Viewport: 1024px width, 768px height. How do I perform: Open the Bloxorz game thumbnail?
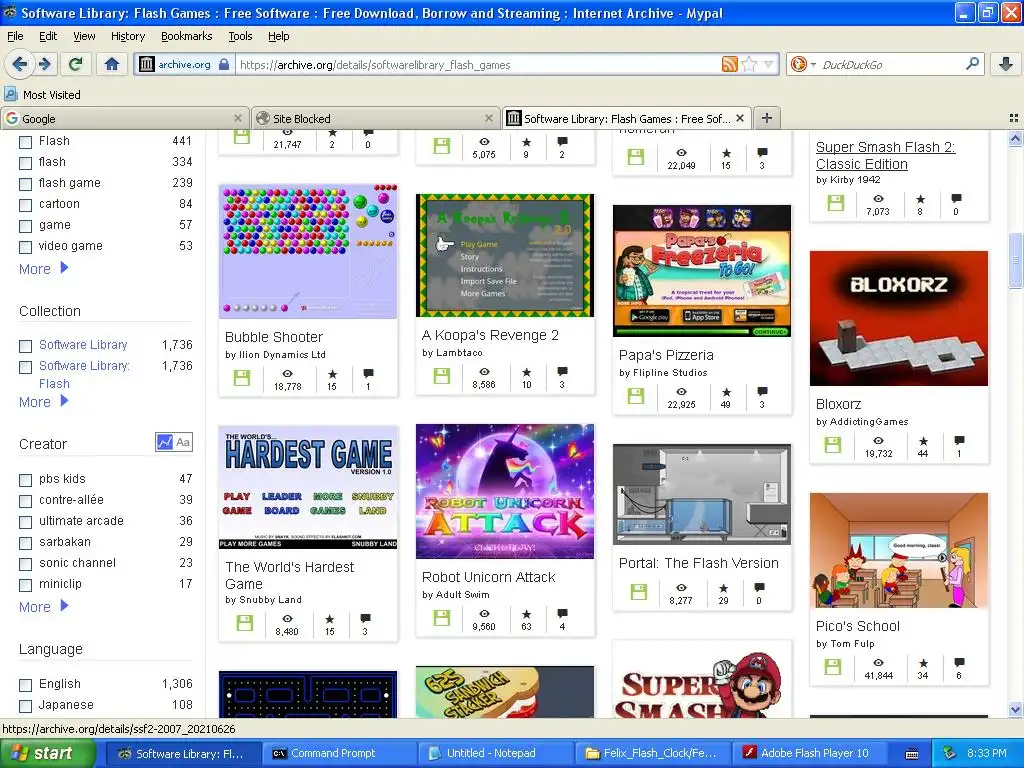point(899,318)
